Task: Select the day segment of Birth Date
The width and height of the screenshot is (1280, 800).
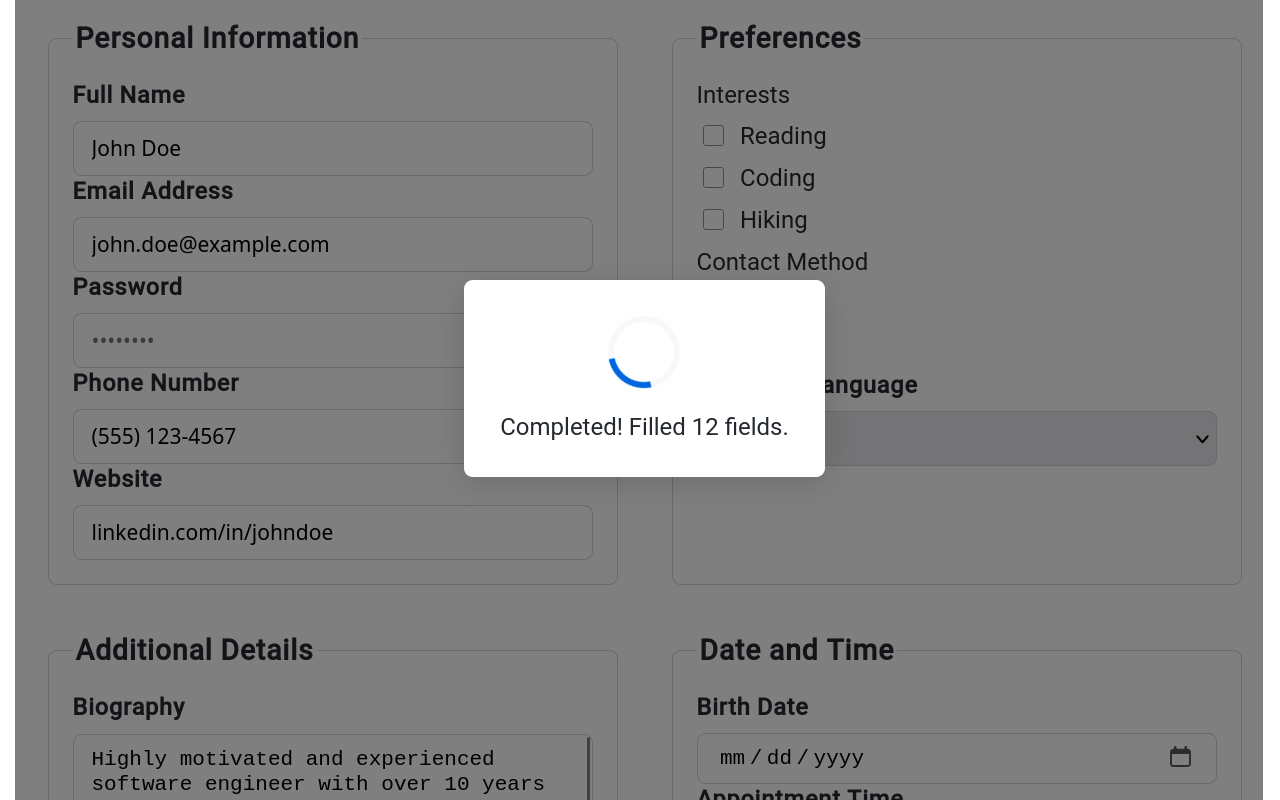Action: [779, 758]
